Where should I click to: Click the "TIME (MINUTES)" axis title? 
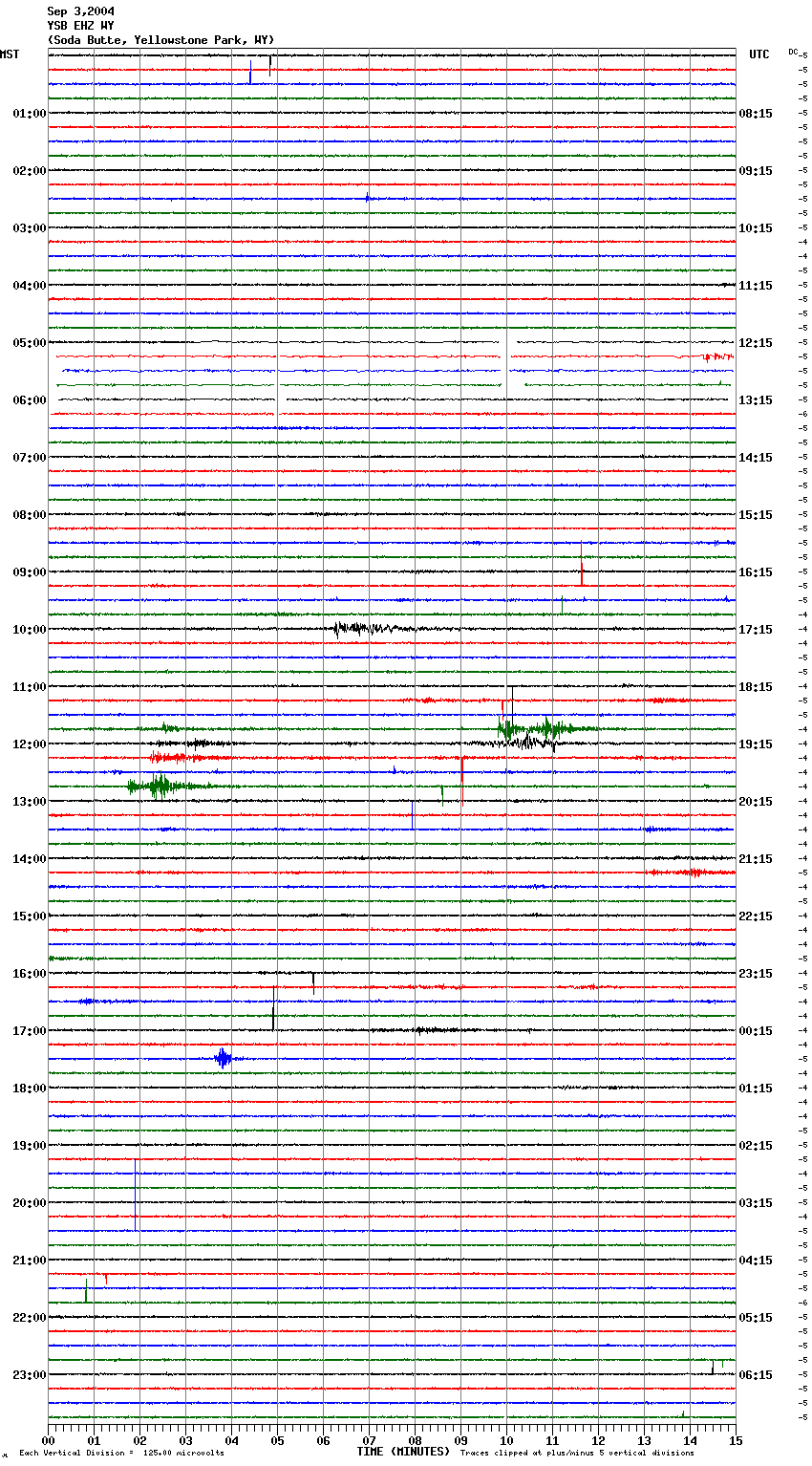point(403,1452)
